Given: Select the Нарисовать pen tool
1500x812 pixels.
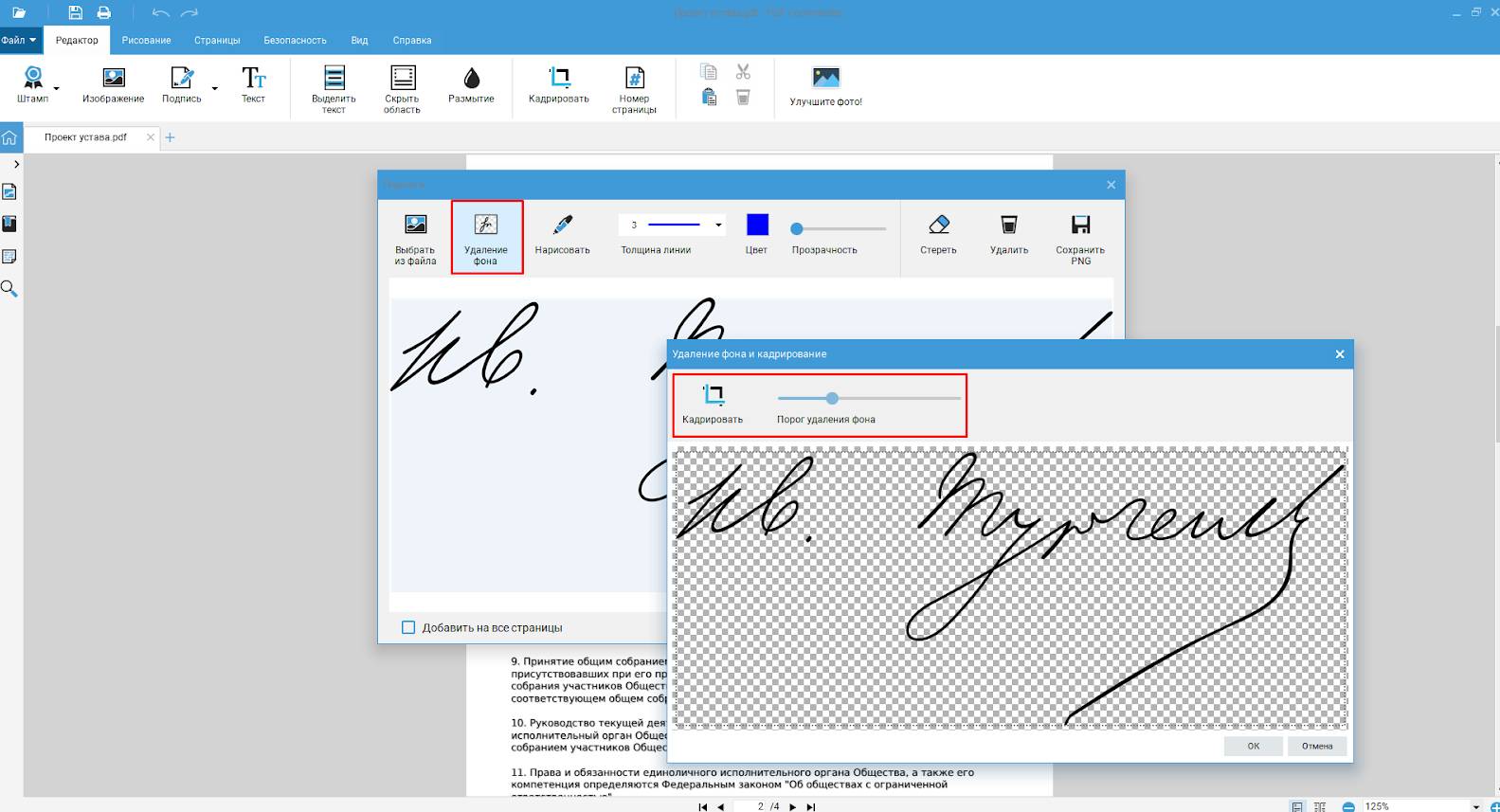Looking at the screenshot, I should point(562,235).
